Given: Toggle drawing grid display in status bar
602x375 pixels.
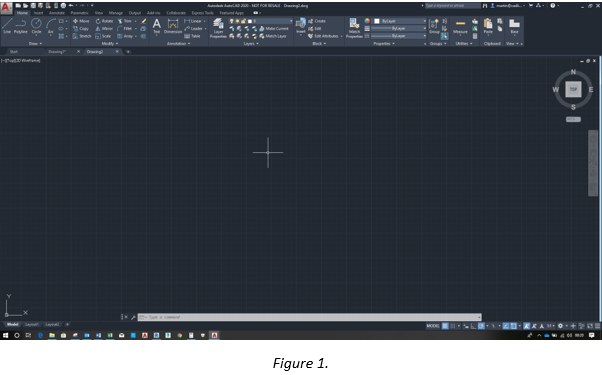Looking at the screenshot, I should (x=445, y=326).
